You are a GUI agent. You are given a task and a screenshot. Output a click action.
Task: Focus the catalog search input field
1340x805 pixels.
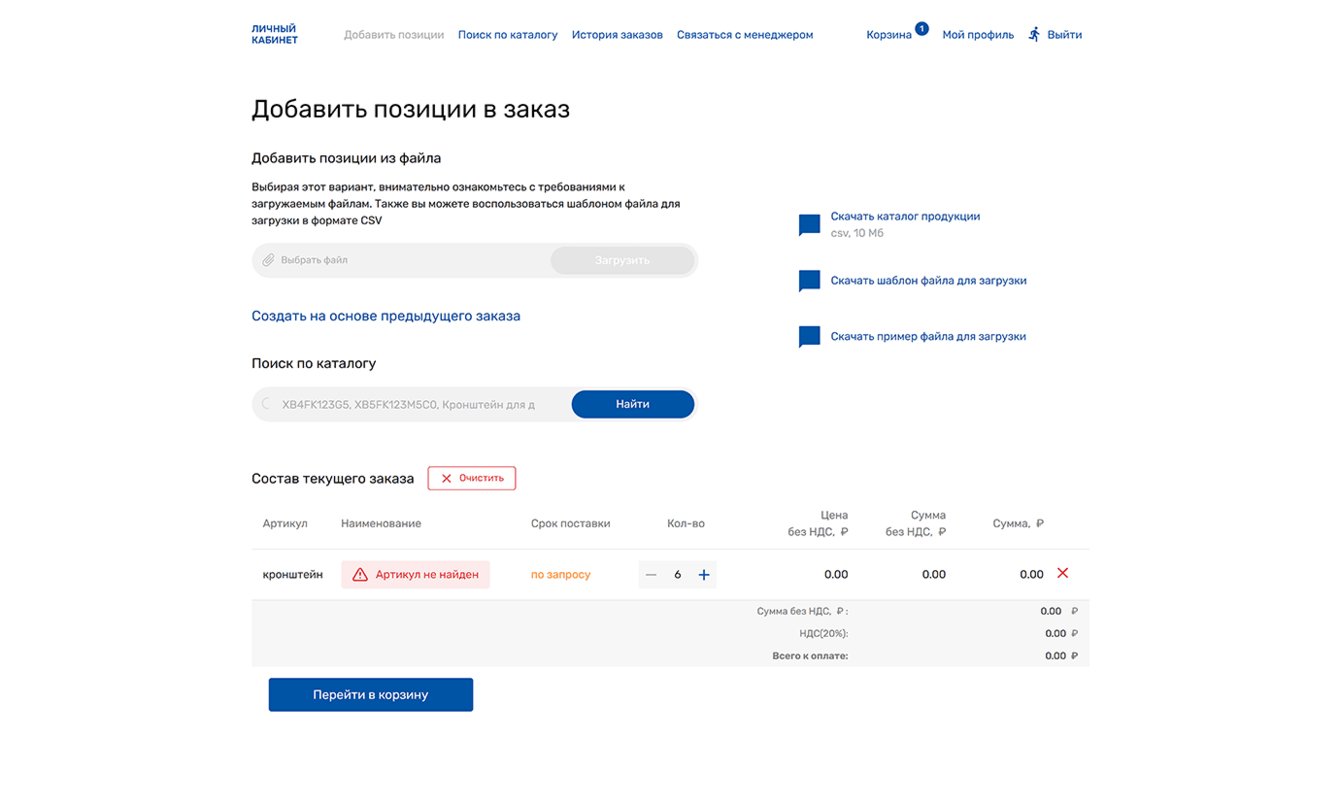click(410, 405)
